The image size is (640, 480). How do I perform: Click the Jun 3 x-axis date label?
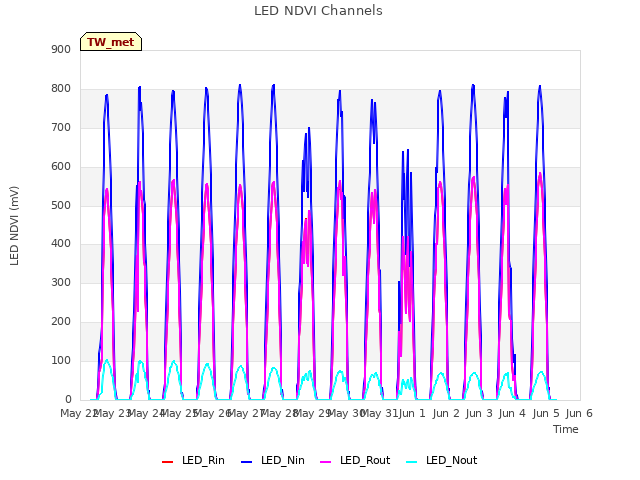pyautogui.click(x=479, y=413)
